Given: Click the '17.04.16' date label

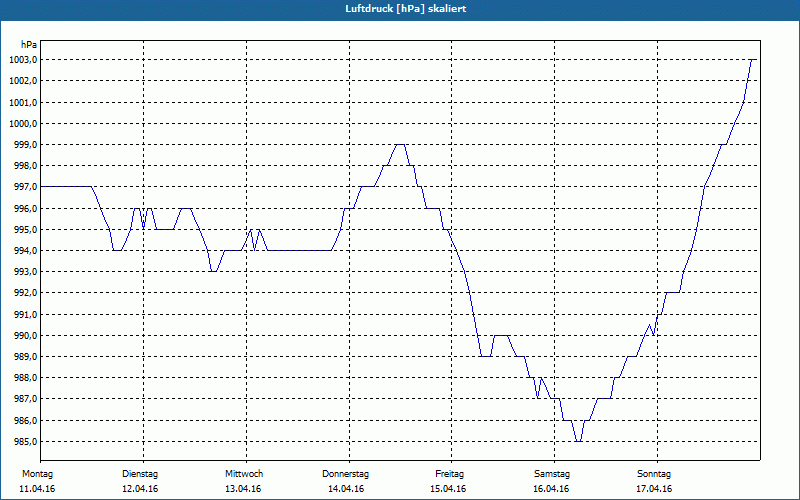Looking at the screenshot, I should coord(654,489).
